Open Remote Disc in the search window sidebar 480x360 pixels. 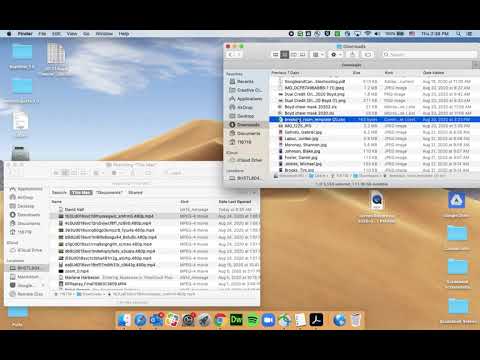pyautogui.click(x=30, y=294)
